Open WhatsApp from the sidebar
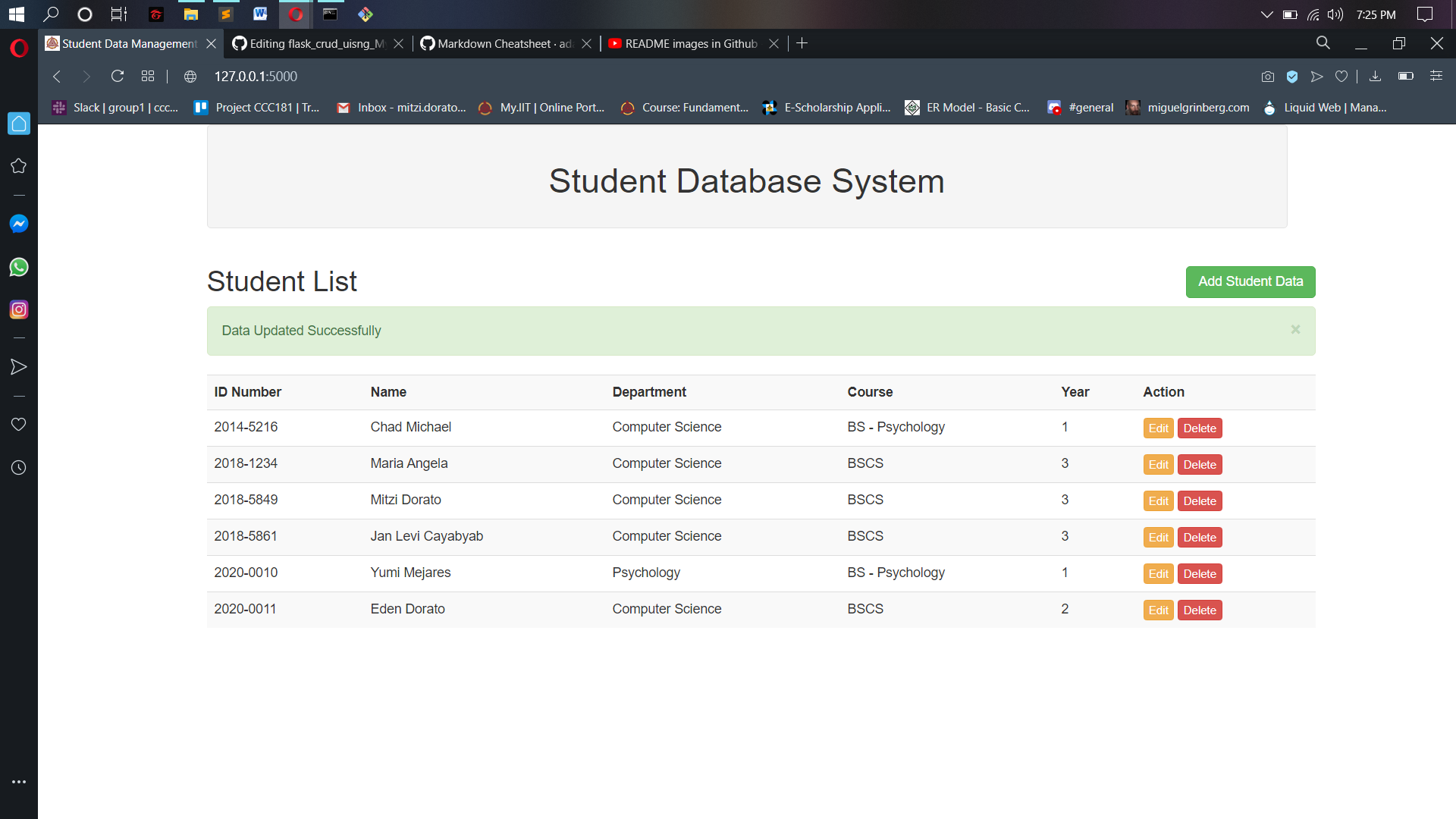 point(18,267)
